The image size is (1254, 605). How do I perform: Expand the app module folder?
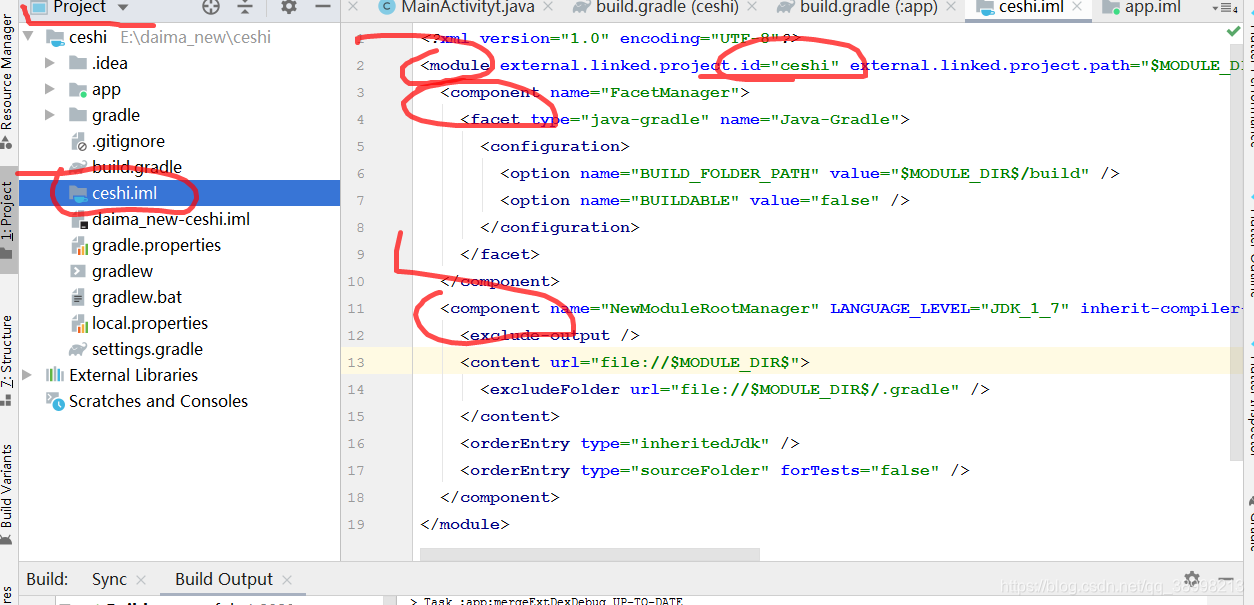click(x=50, y=89)
